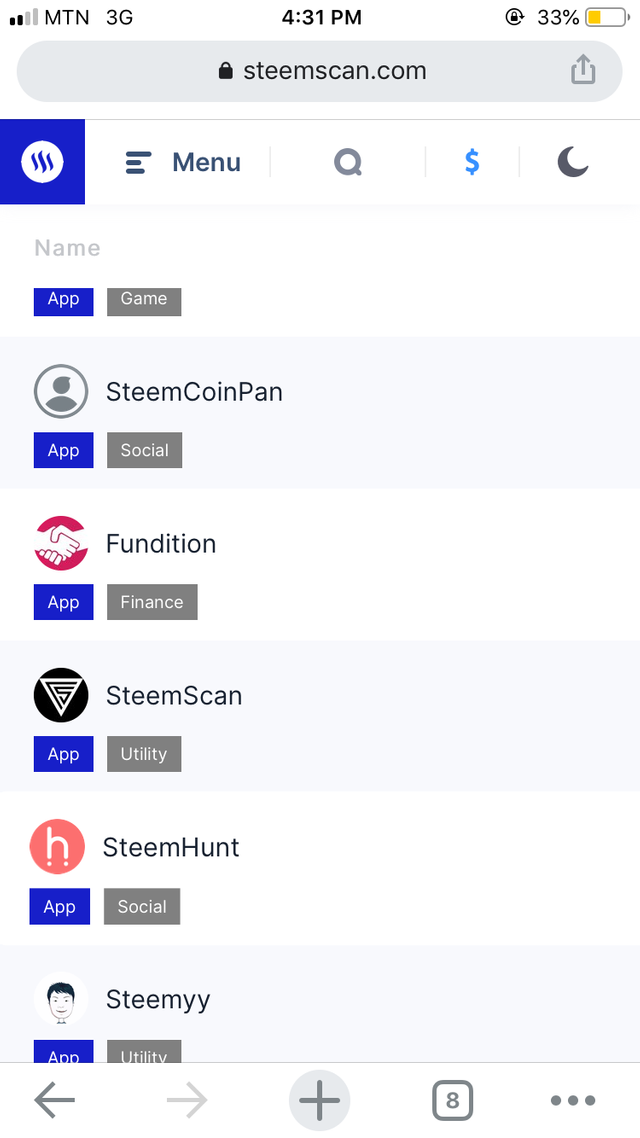
Task: Open the tab switcher showing 8 tabs
Action: click(452, 1101)
